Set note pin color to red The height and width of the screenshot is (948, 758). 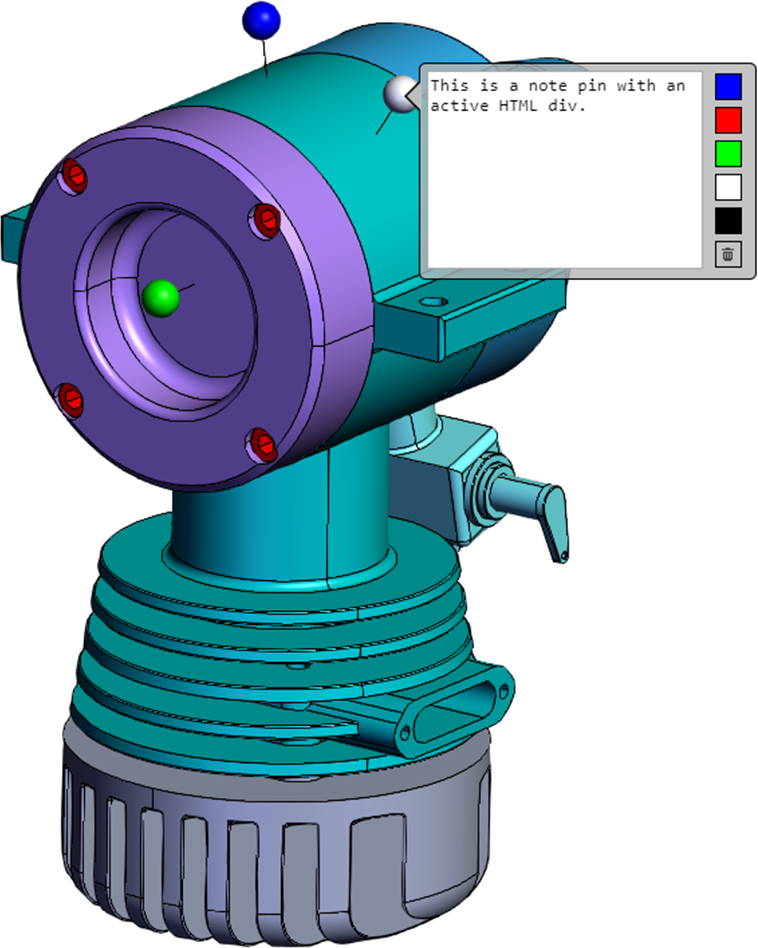pyautogui.click(x=728, y=120)
